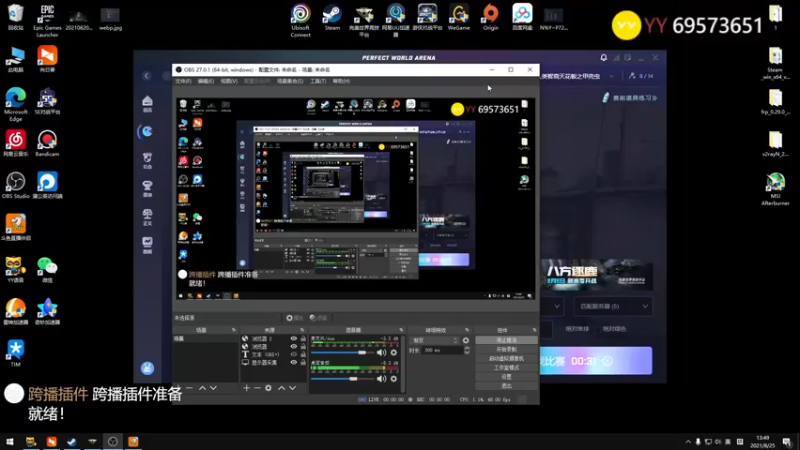800x450 pixels.
Task: Toggle lock on 文本 (GDI+) source
Action: 303,355
